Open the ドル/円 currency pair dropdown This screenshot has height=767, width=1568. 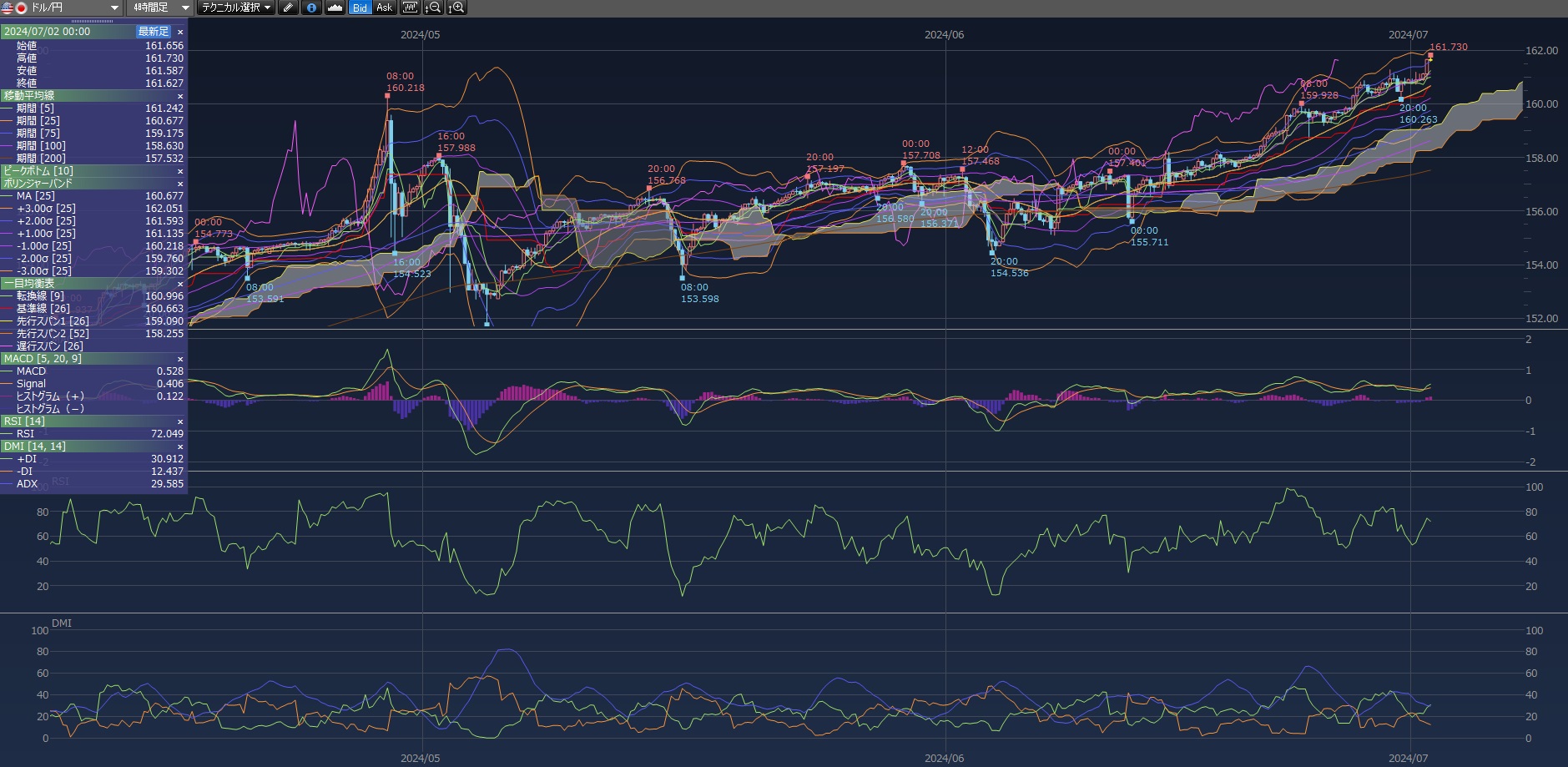(114, 8)
